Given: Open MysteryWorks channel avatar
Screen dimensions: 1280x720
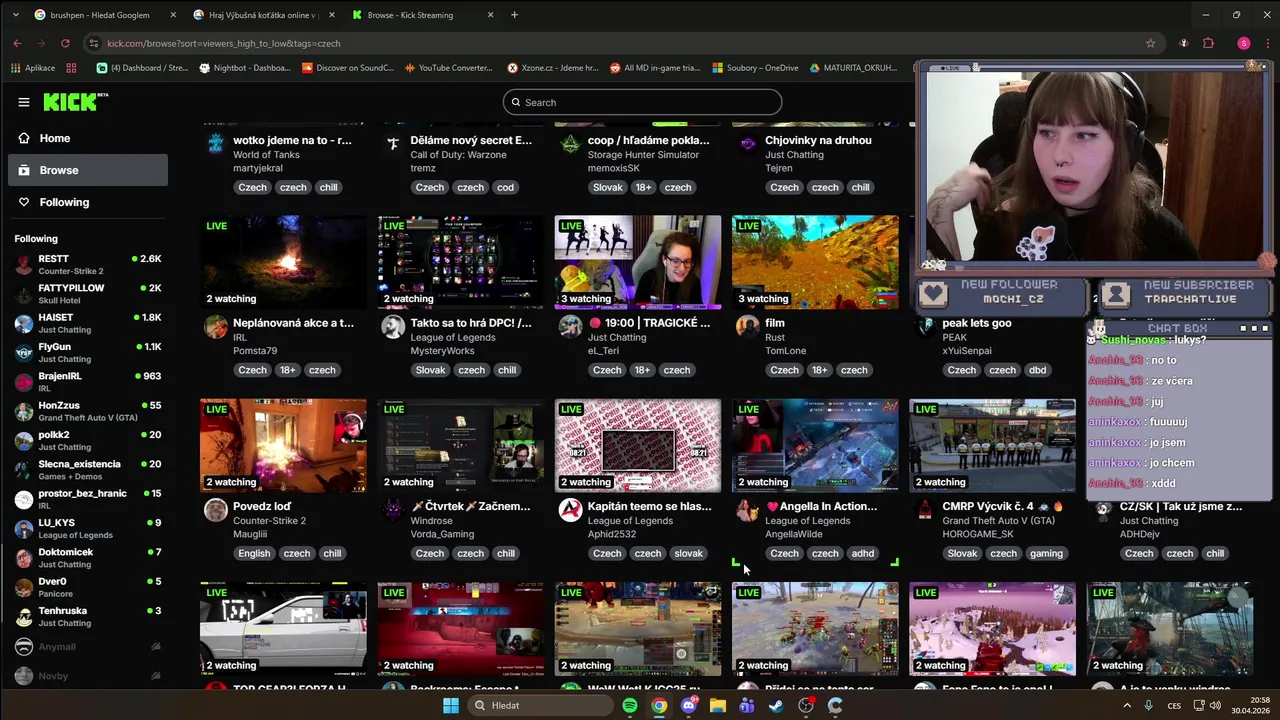Looking at the screenshot, I should point(393,327).
